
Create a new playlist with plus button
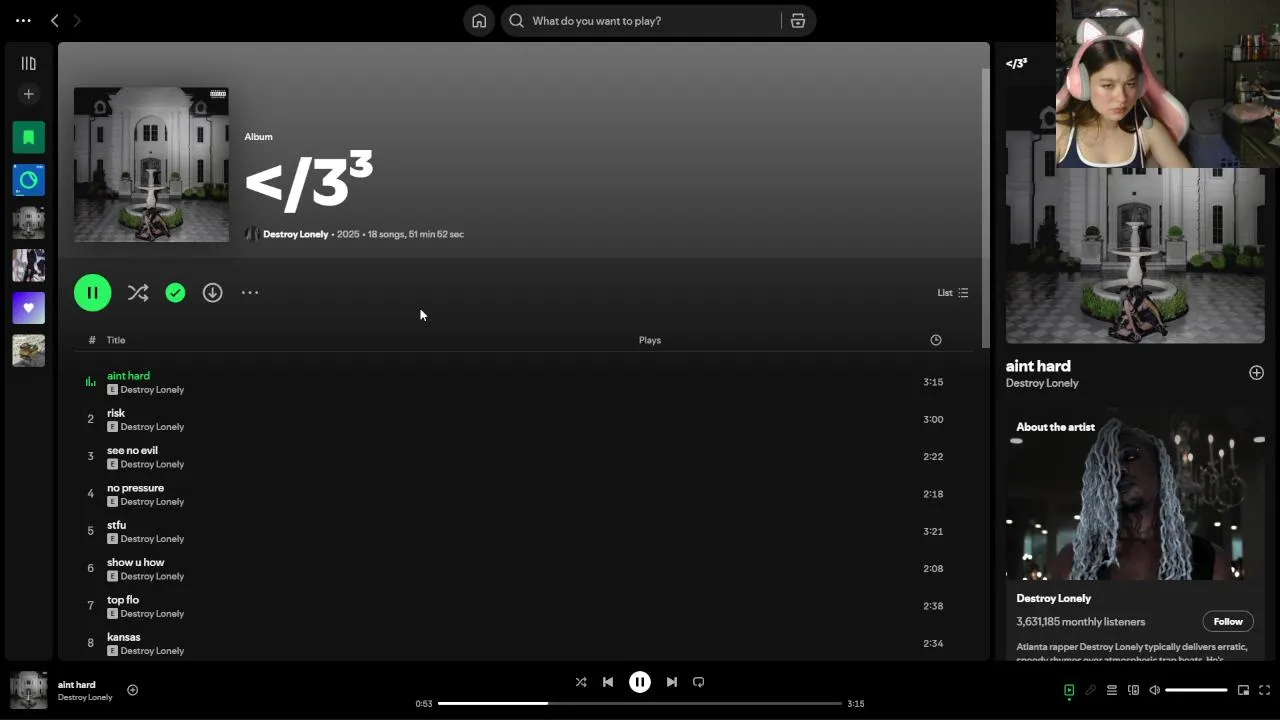coord(28,94)
